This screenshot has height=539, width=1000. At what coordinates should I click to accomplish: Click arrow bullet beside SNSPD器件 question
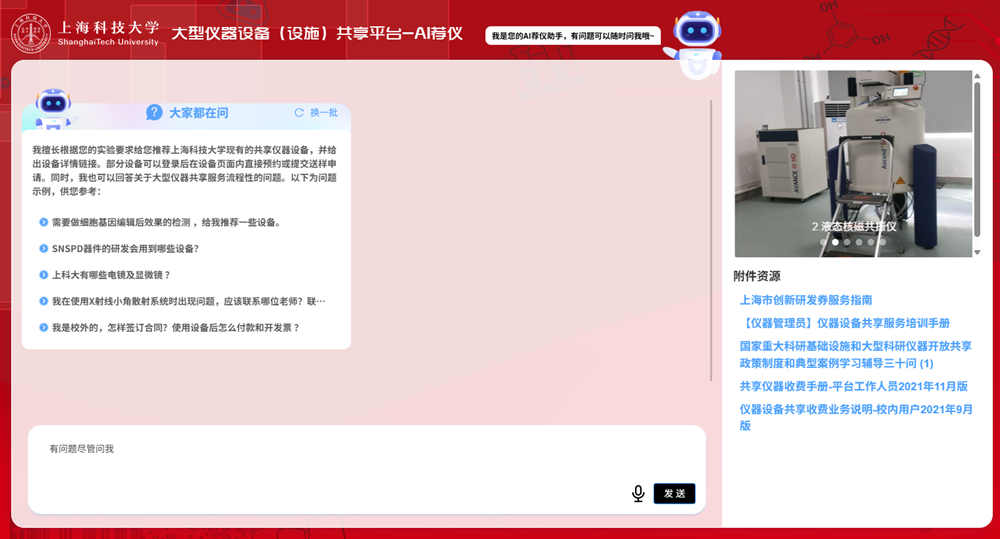click(x=43, y=249)
